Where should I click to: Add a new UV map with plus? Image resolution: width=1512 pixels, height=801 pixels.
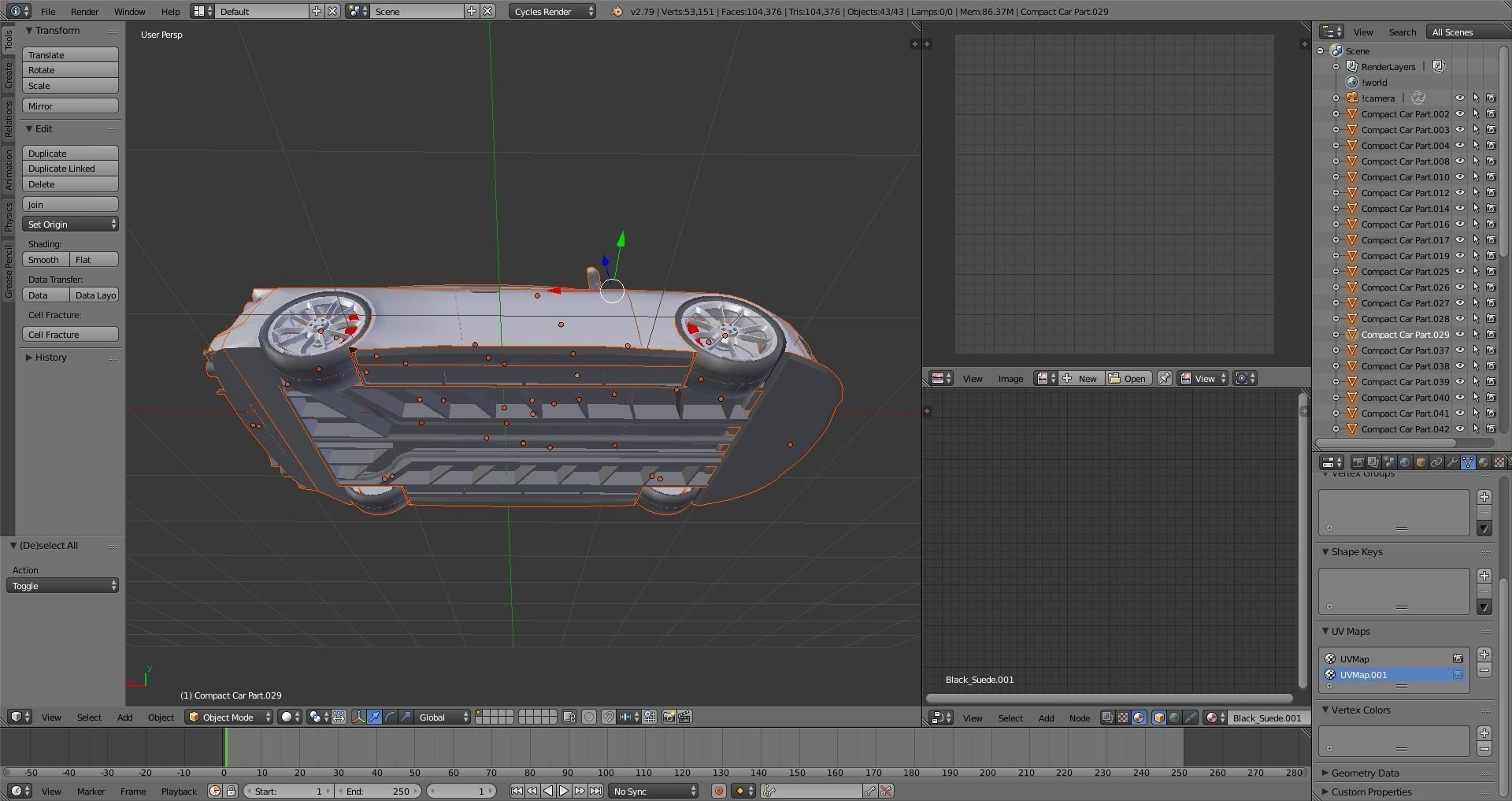[1484, 655]
